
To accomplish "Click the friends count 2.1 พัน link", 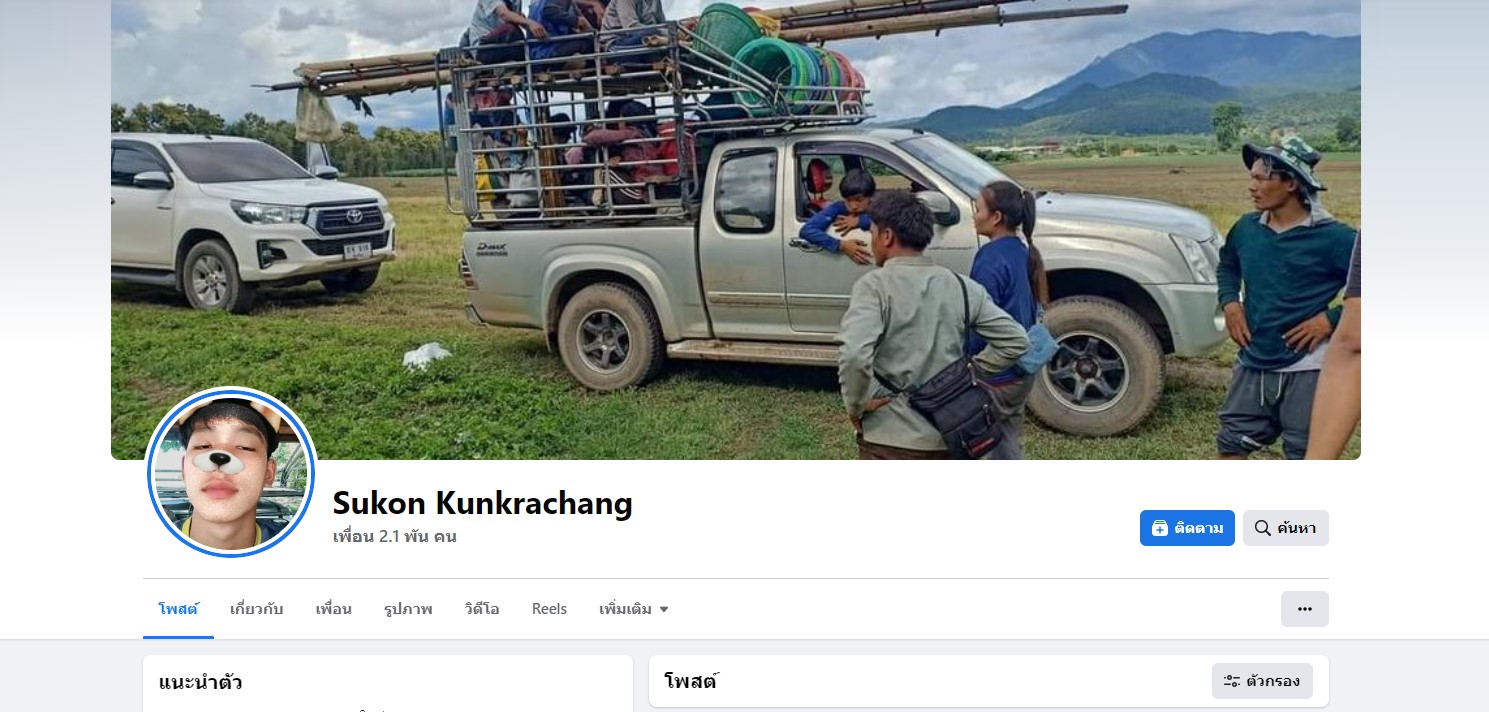I will tap(394, 536).
